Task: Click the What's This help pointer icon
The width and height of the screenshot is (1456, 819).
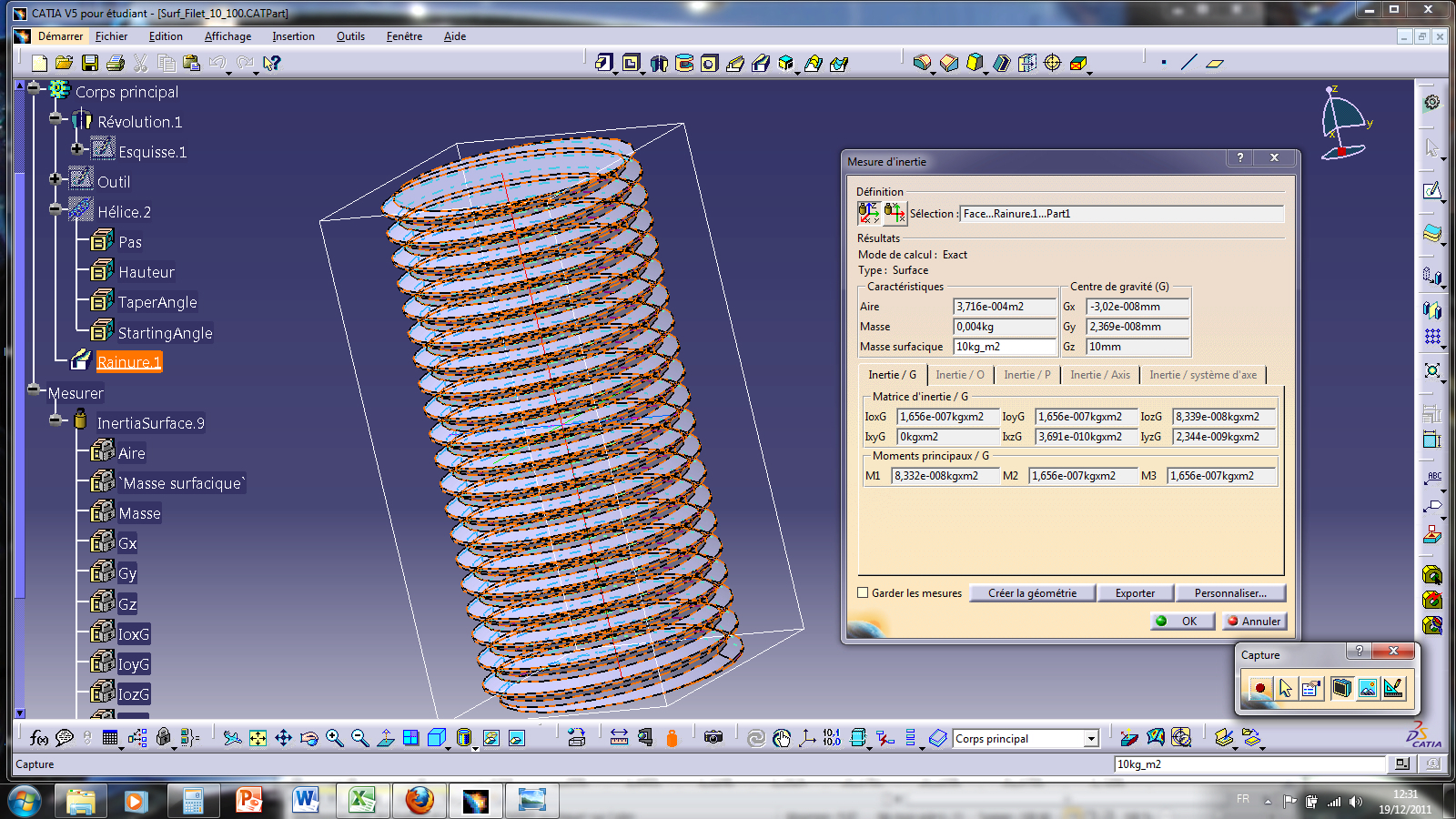Action: point(271,63)
